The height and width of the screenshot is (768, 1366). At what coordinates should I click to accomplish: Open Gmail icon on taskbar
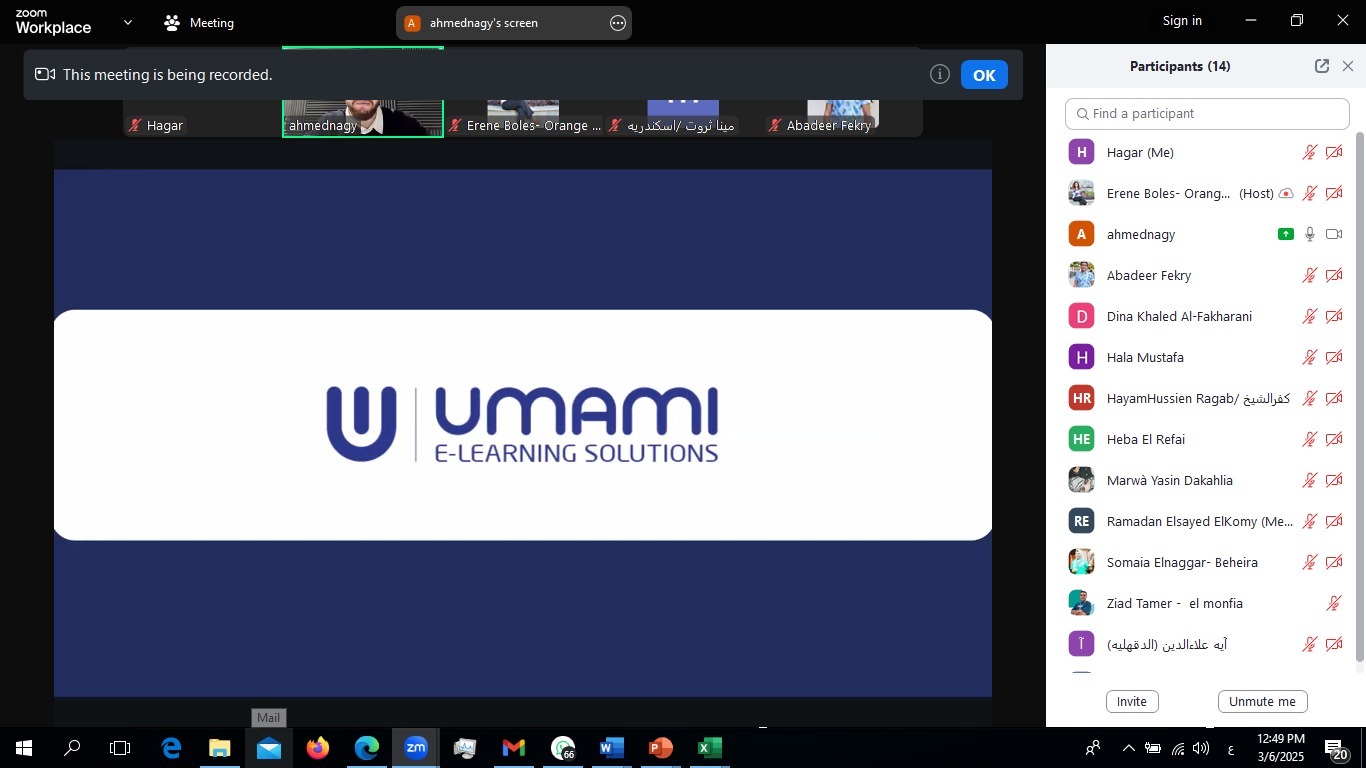[514, 748]
